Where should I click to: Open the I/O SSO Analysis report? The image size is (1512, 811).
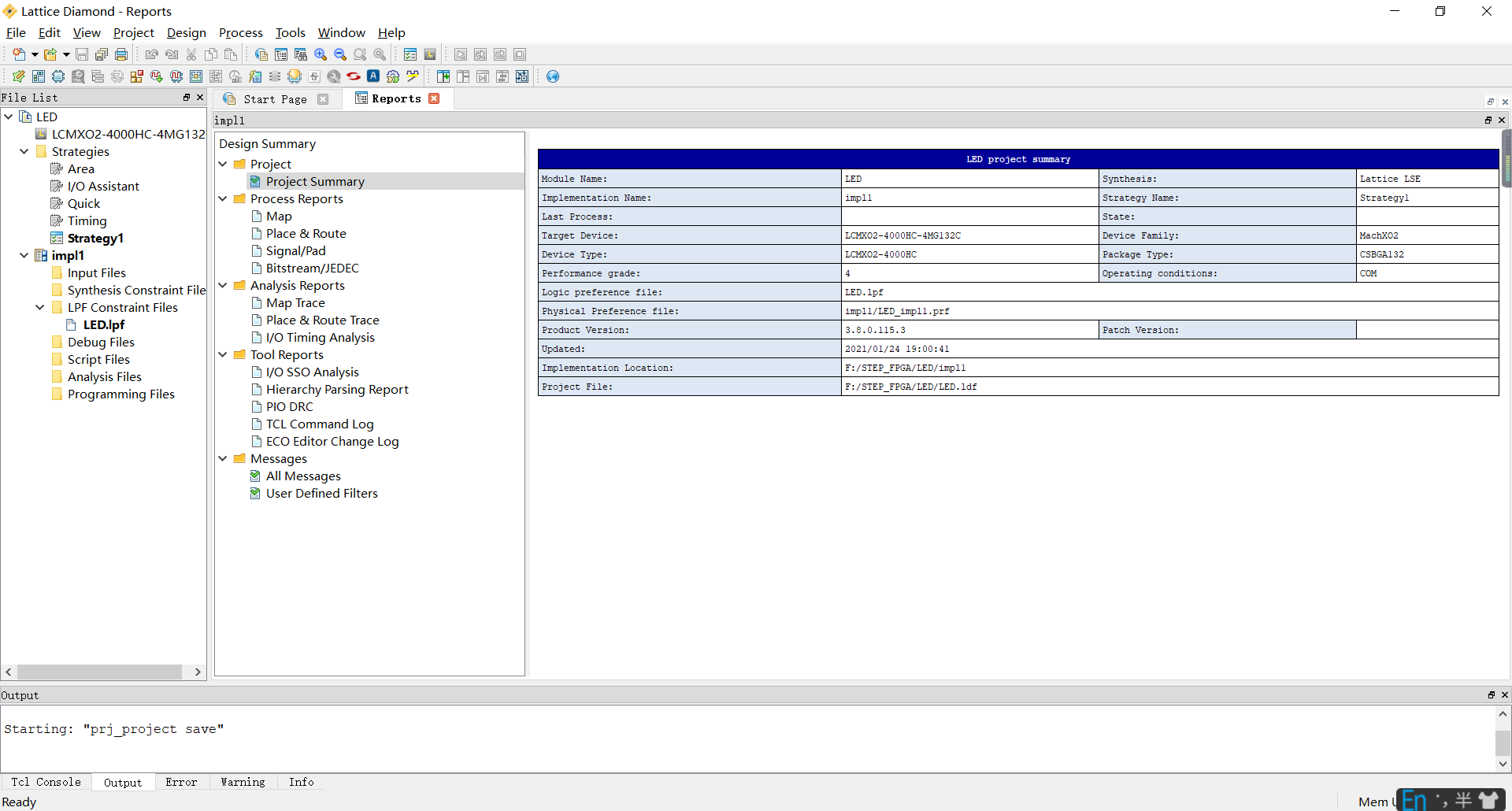tap(312, 372)
